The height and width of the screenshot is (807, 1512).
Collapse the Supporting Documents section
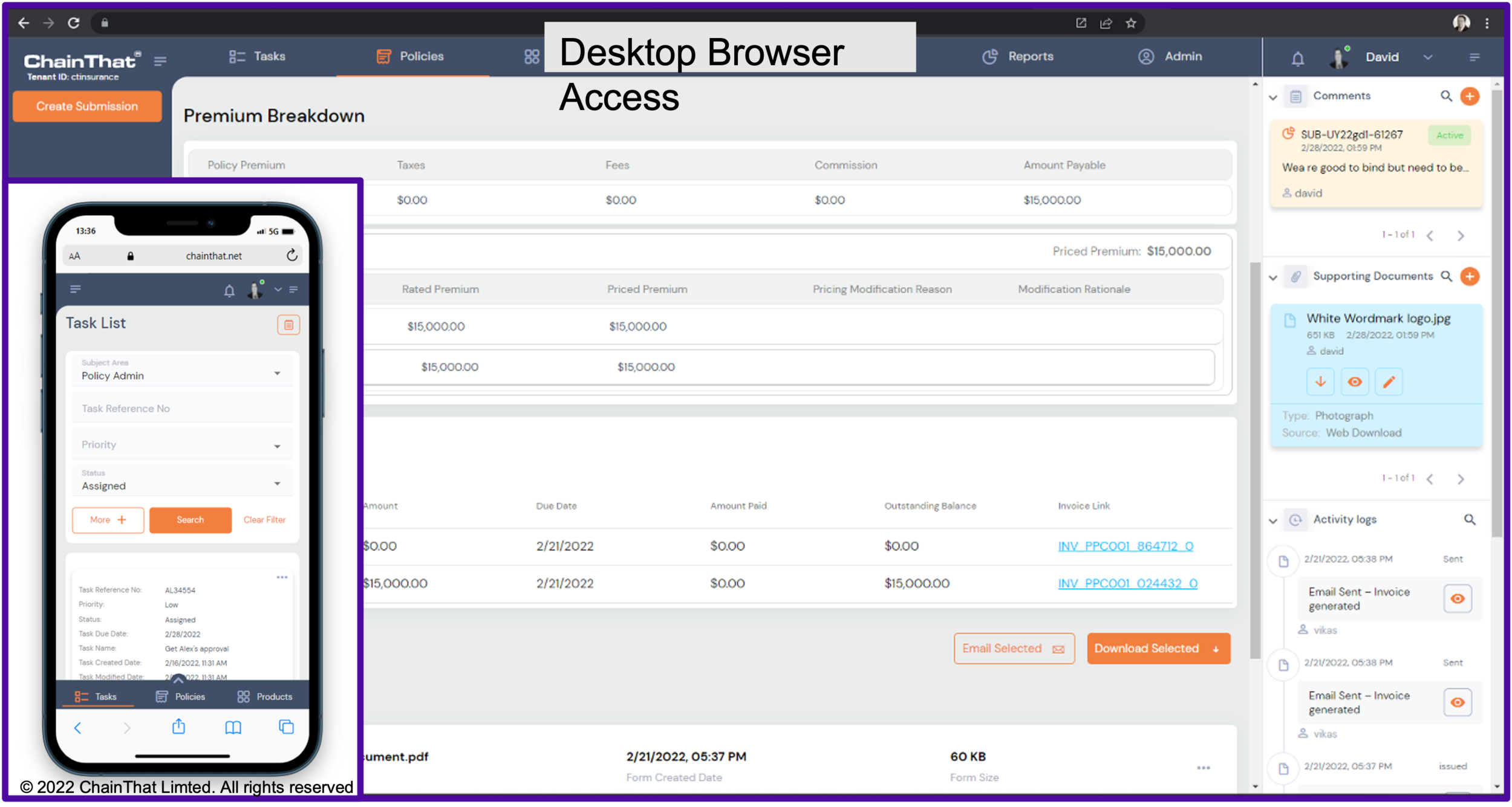point(1273,277)
